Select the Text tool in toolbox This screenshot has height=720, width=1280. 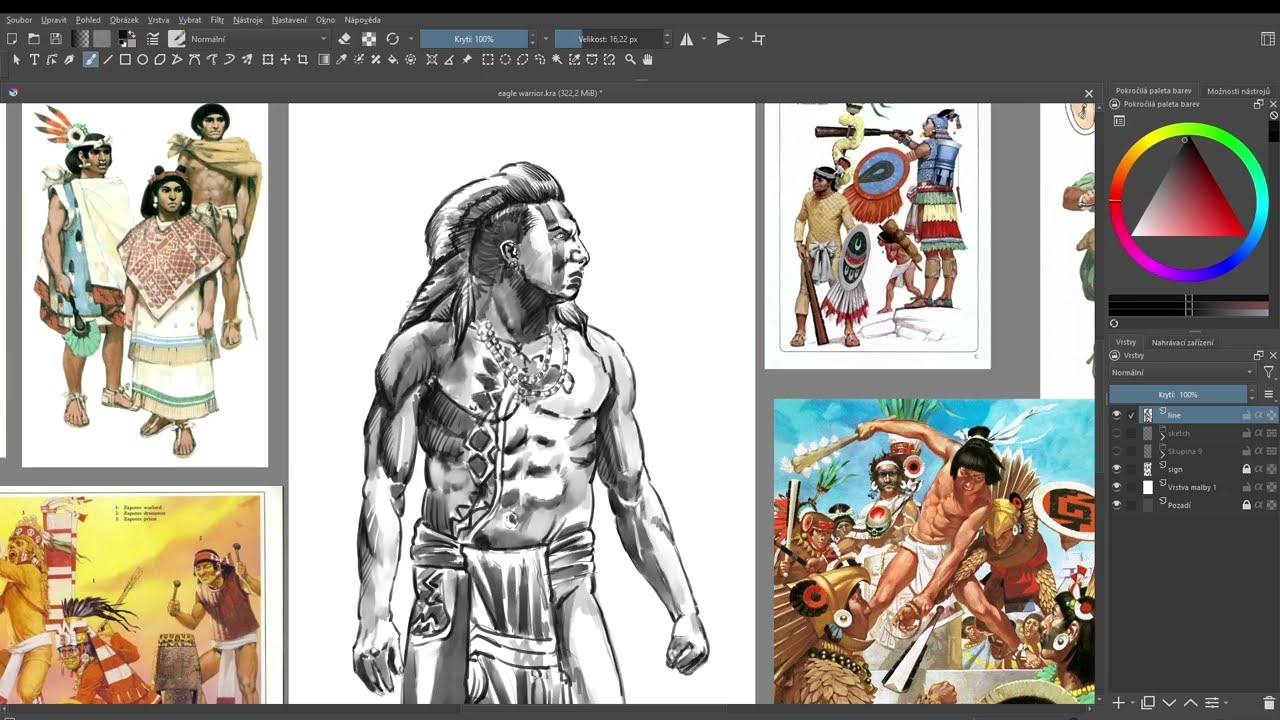coord(34,60)
